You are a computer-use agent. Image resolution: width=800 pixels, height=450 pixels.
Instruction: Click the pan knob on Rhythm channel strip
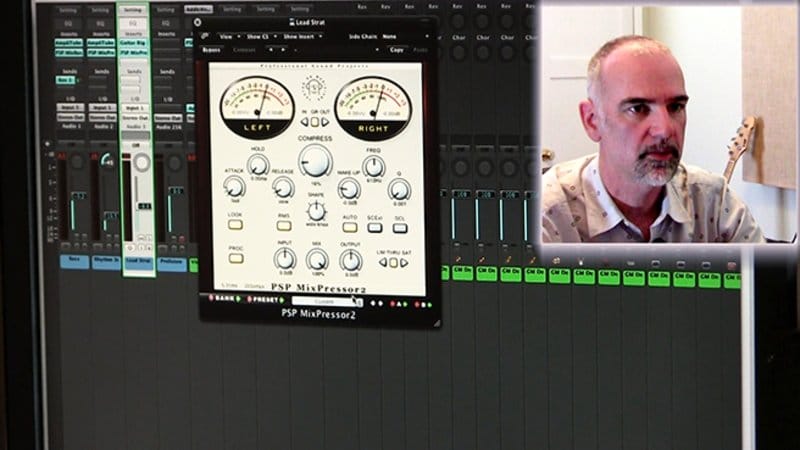coord(108,160)
